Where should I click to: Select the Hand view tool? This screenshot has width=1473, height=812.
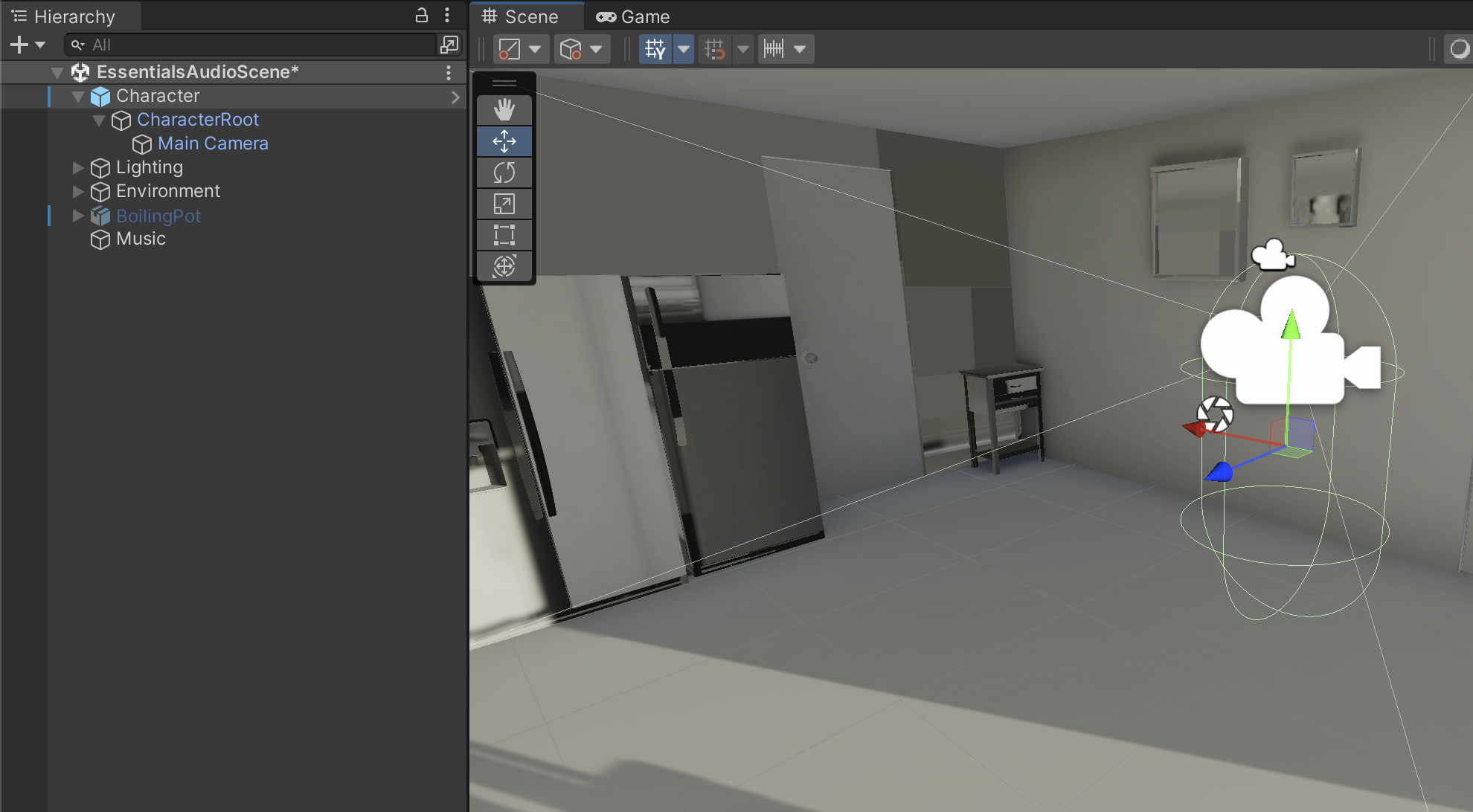point(504,110)
